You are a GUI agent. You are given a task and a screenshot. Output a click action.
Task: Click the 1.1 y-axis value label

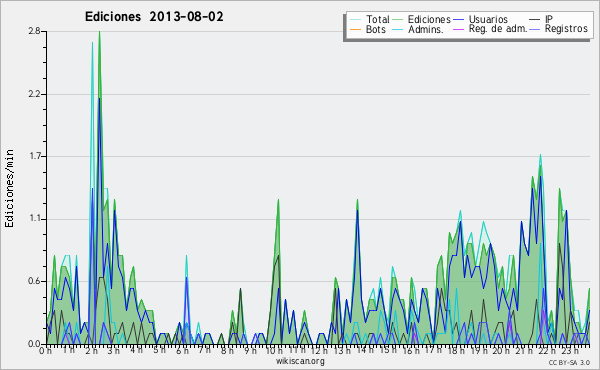click(34, 219)
